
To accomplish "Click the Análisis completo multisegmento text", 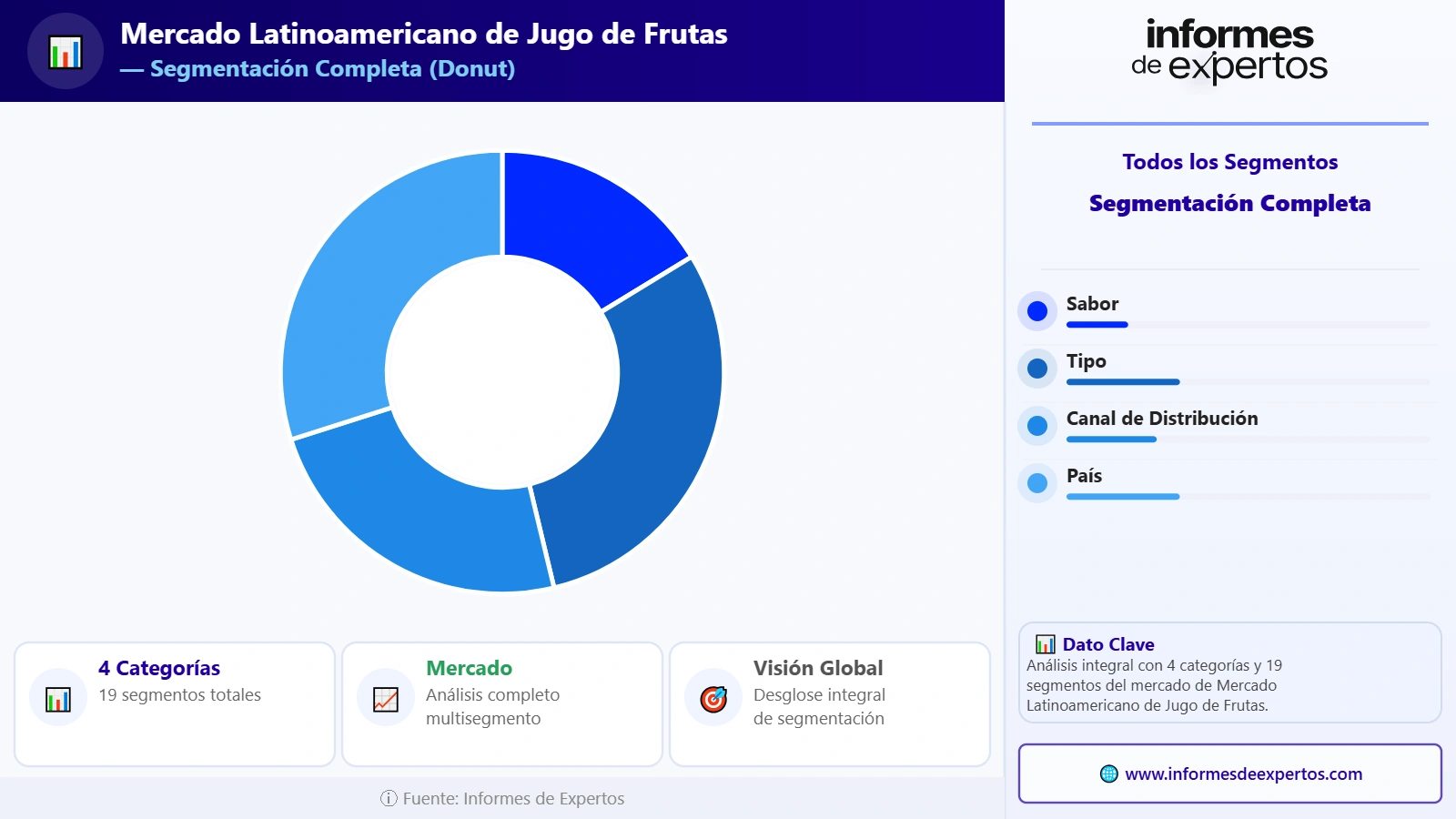I will pos(492,706).
